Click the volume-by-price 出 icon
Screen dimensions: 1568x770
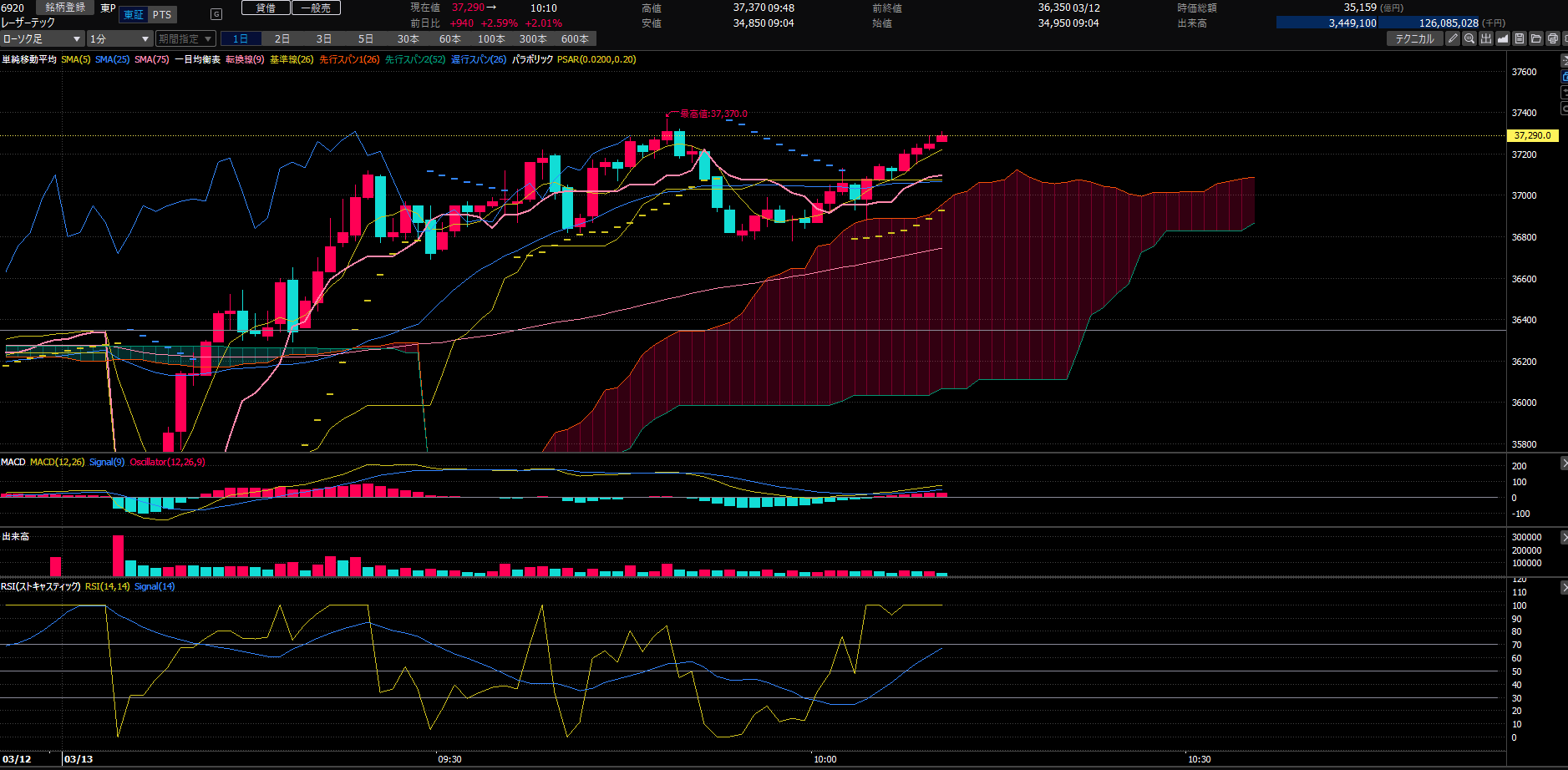1486,38
